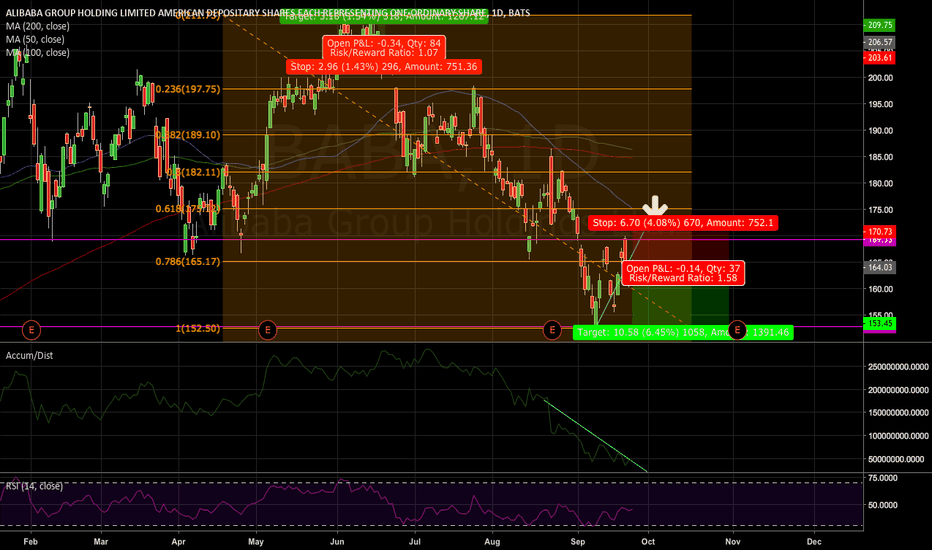
Task: Click 160.00 on the price axis
Action: tap(880, 289)
